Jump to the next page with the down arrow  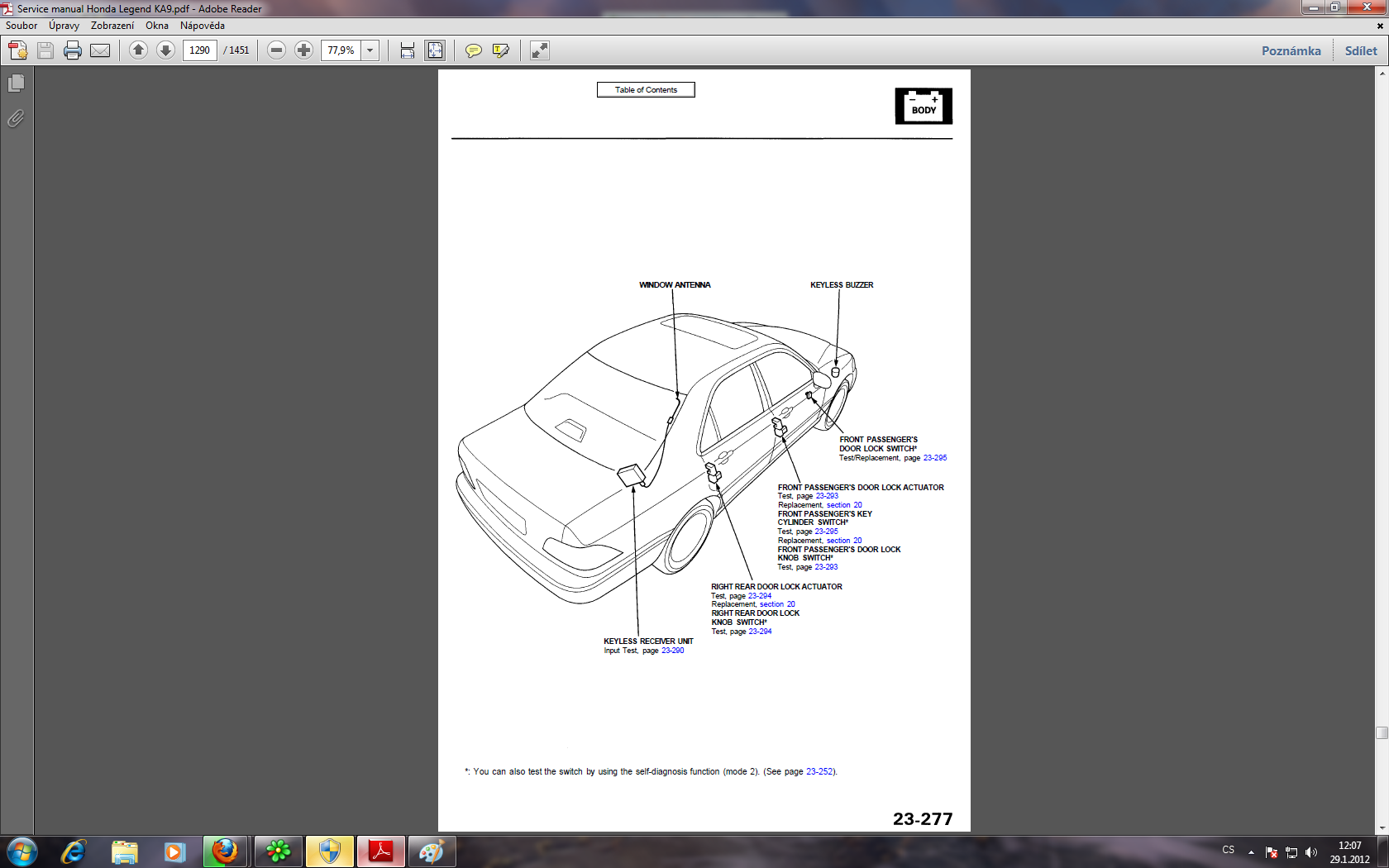[165, 50]
